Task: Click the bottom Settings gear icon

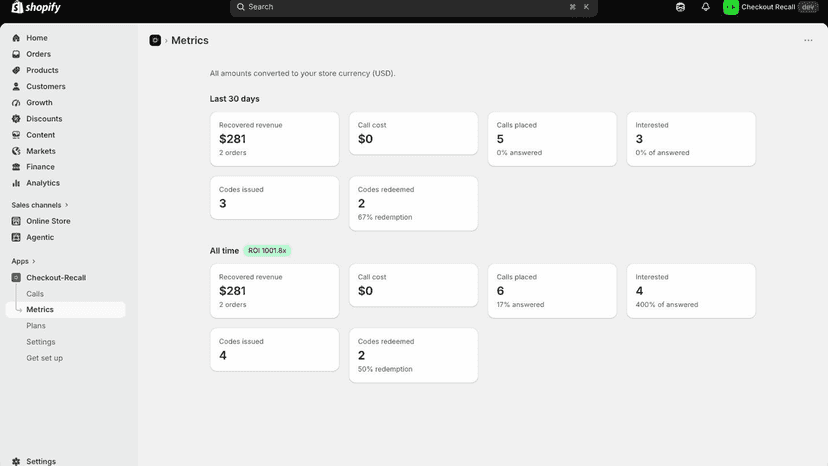Action: point(16,461)
